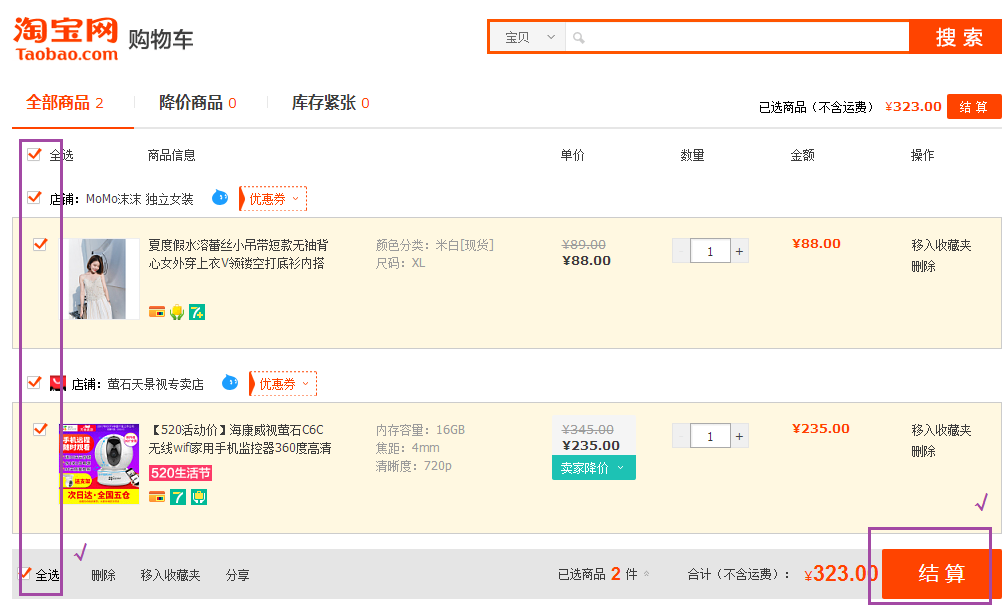The height and width of the screenshot is (610, 1008).
Task: Click the 搜索 button
Action: pos(956,37)
